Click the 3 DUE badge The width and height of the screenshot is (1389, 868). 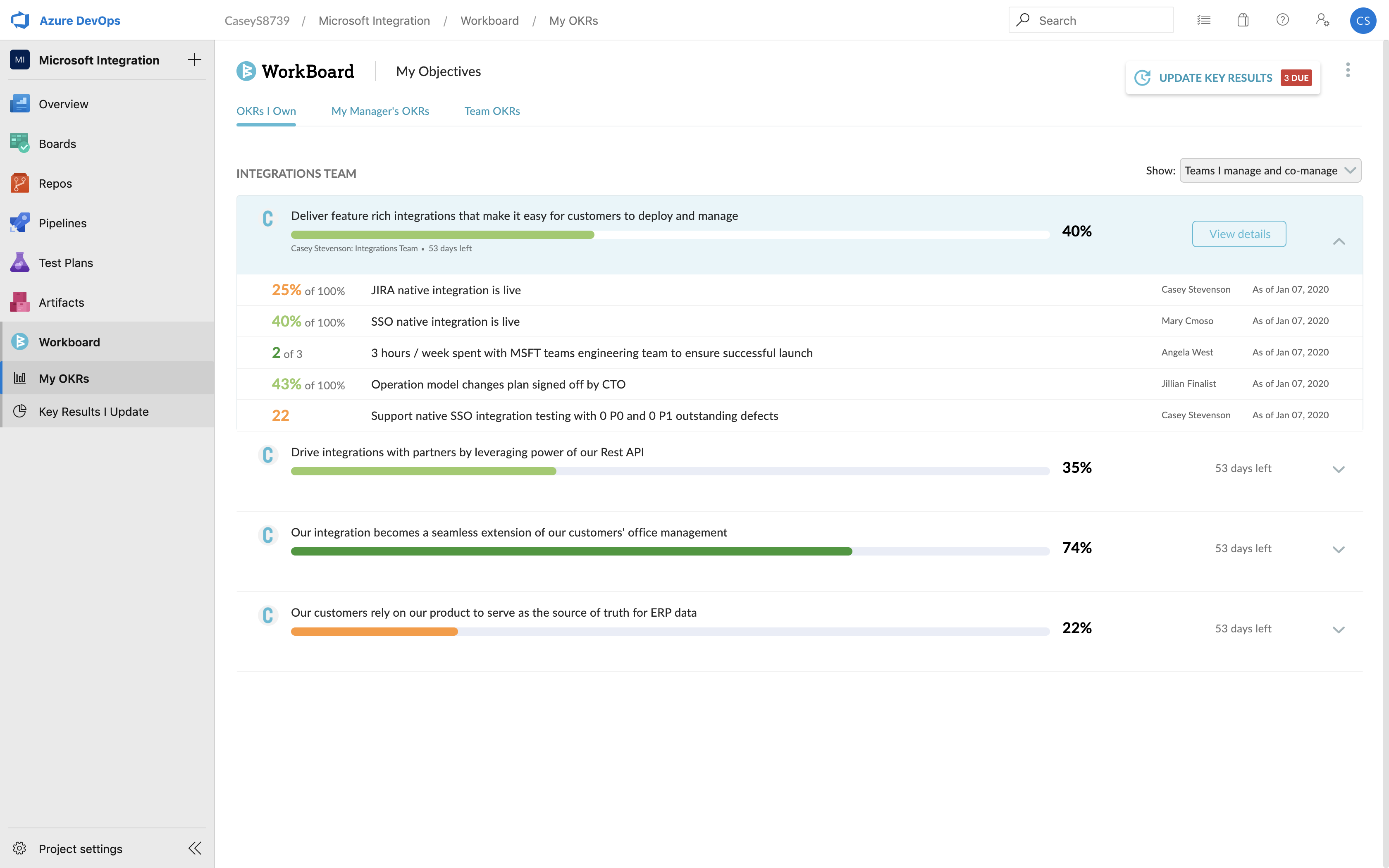tap(1296, 78)
